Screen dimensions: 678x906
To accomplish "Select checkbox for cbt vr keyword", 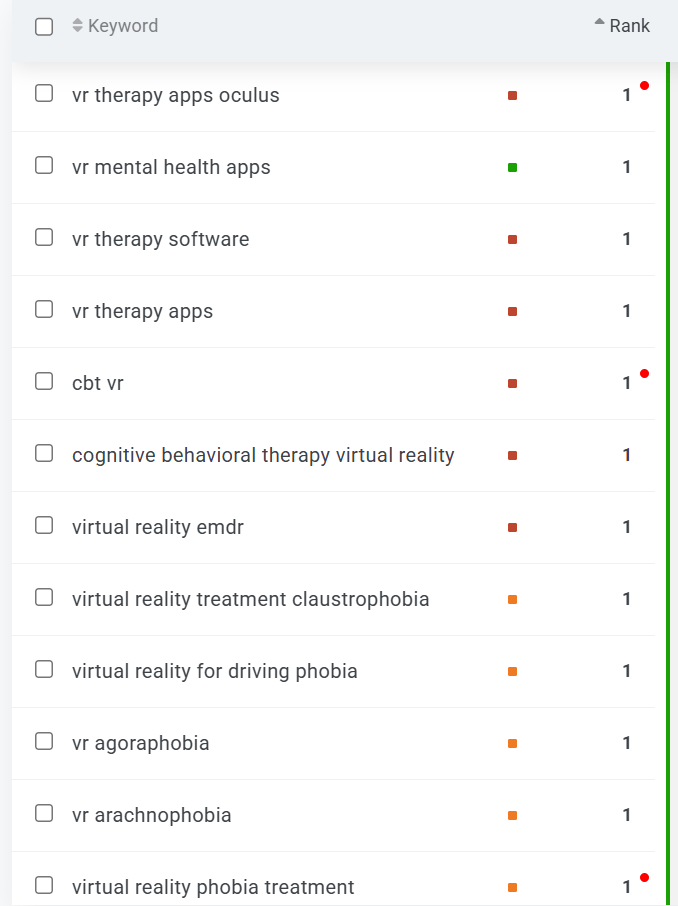I will click(x=44, y=382).
